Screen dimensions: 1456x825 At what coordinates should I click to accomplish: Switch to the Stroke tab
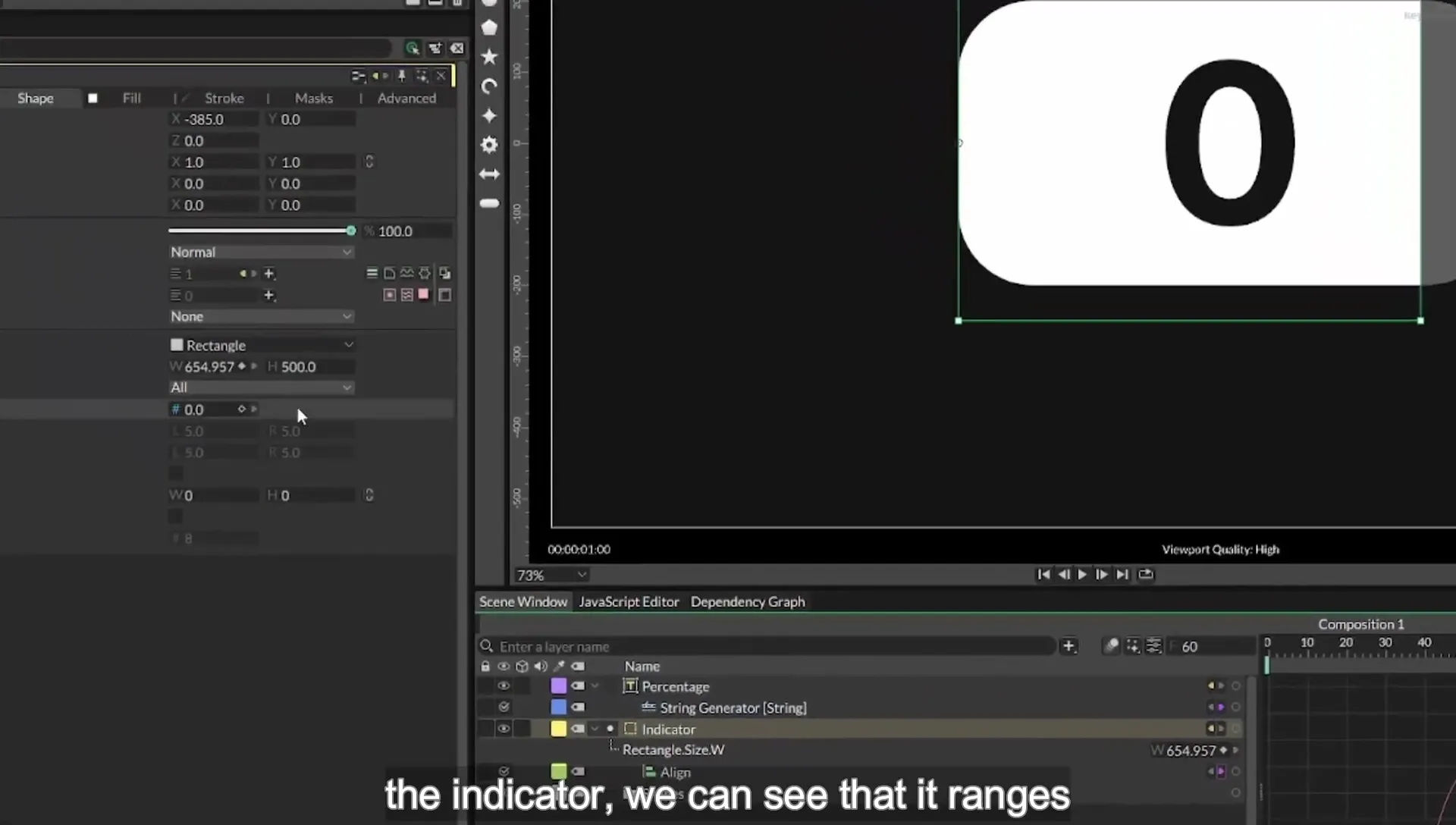tap(224, 98)
